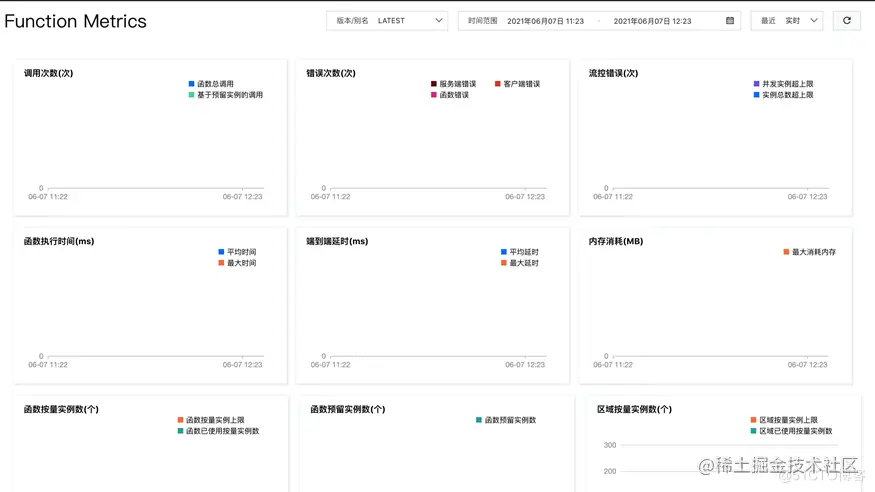Toggle 函数错误 legend item

(x=450, y=95)
